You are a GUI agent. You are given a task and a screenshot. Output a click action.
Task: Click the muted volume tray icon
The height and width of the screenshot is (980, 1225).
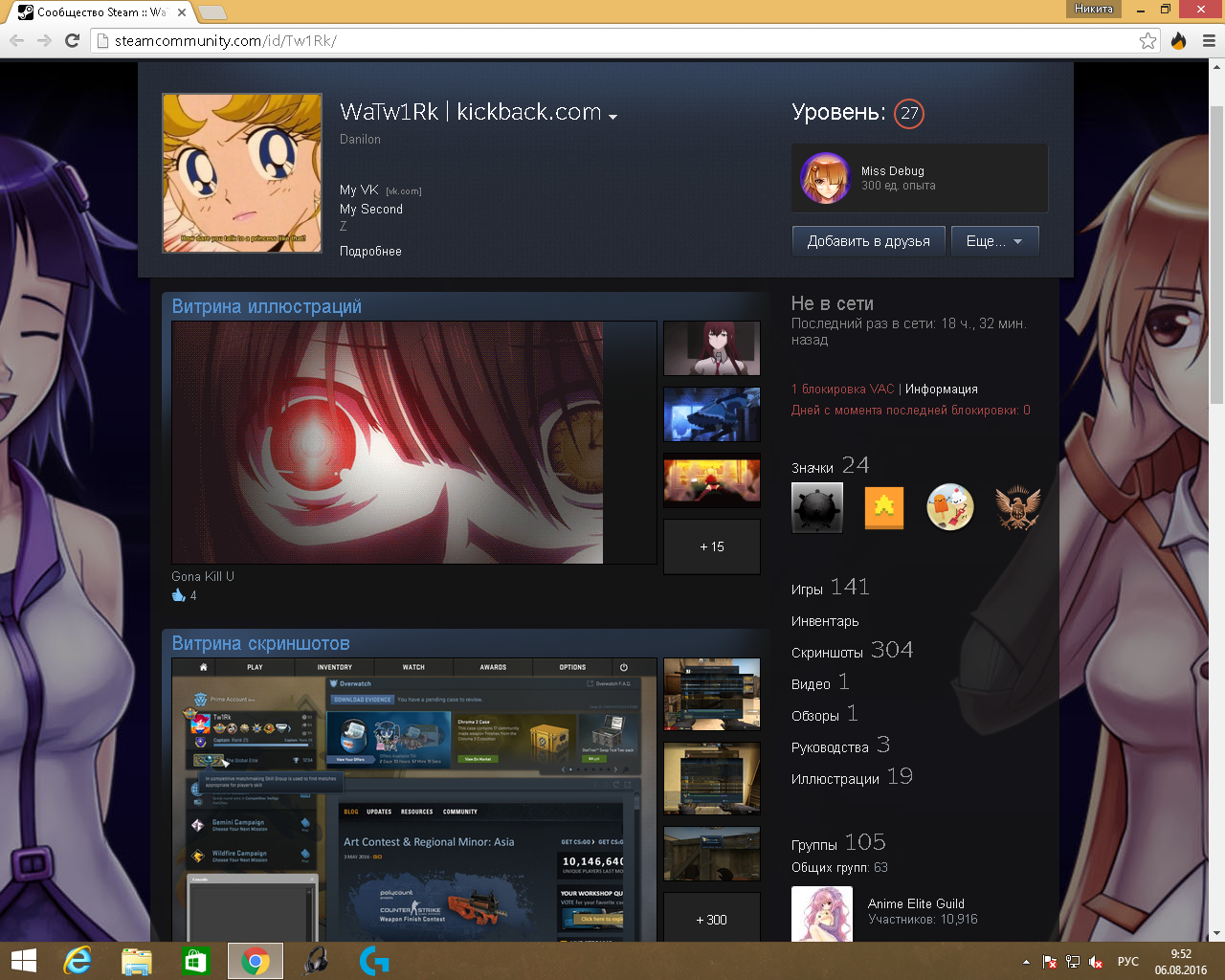click(1096, 962)
